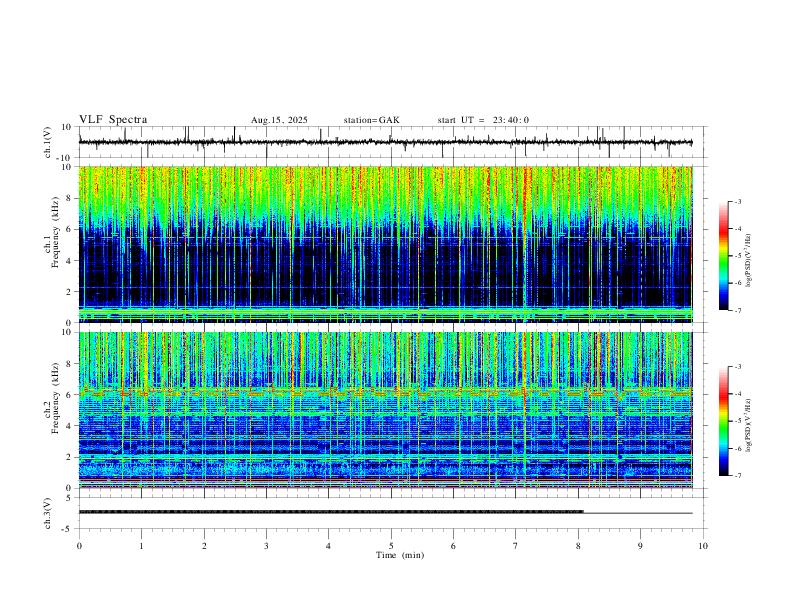Image resolution: width=792 pixels, height=612 pixels.
Task: Click the ch.1 color scale bar
Action: (x=723, y=256)
